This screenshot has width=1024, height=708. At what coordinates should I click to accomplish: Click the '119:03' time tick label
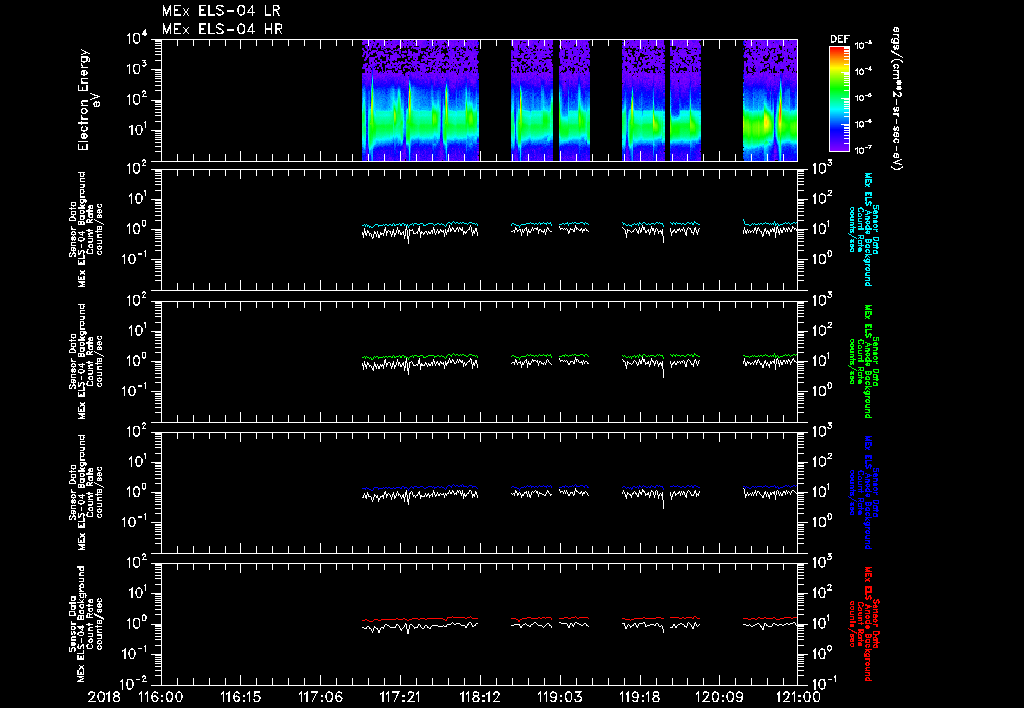coord(559,698)
